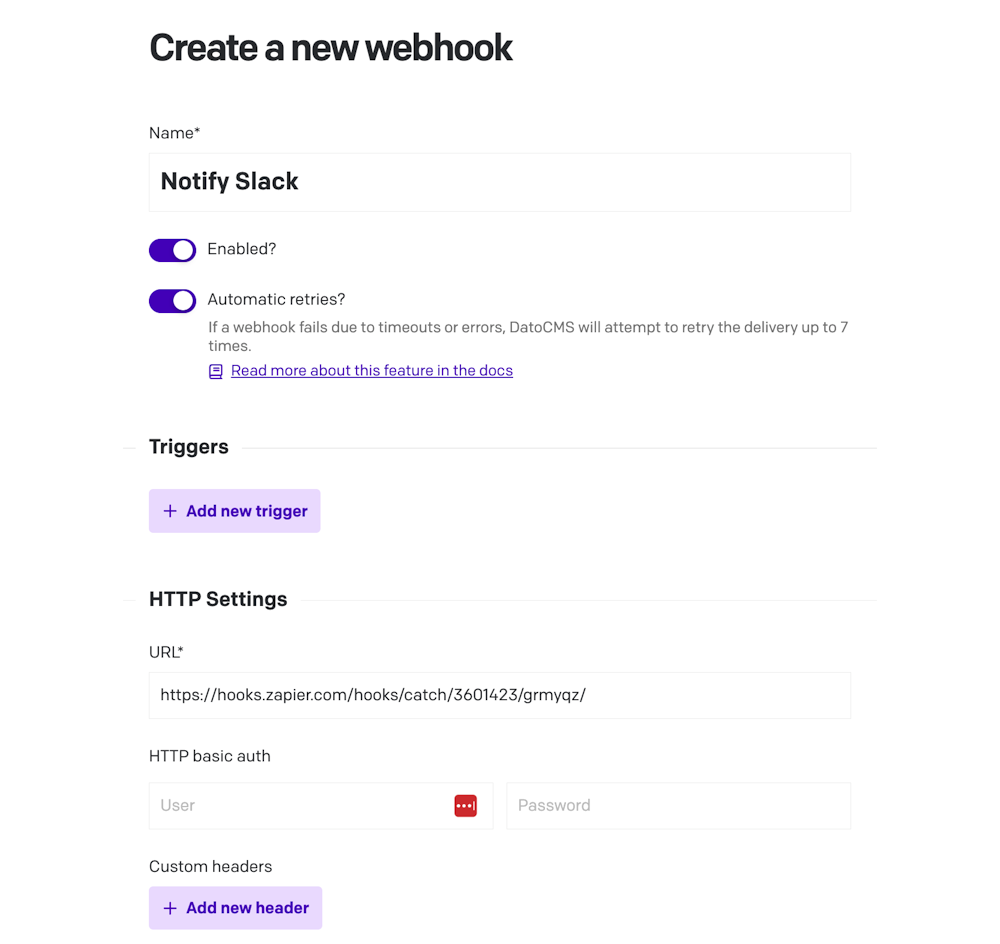This screenshot has width=1000, height=944.
Task: Click the book icon beside the docs link
Action: coord(216,371)
